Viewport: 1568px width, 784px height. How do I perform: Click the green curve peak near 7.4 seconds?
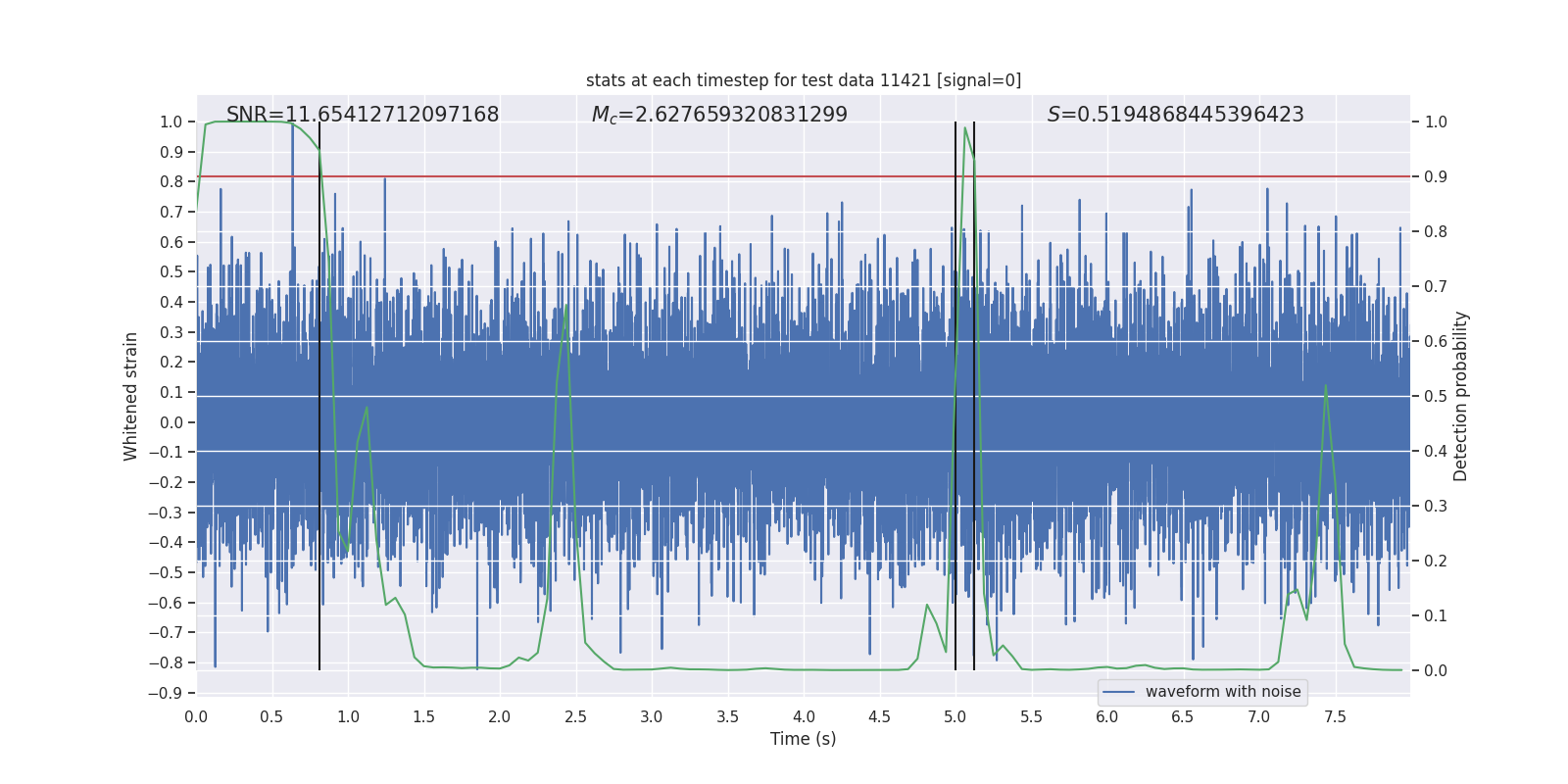pyautogui.click(x=1326, y=385)
